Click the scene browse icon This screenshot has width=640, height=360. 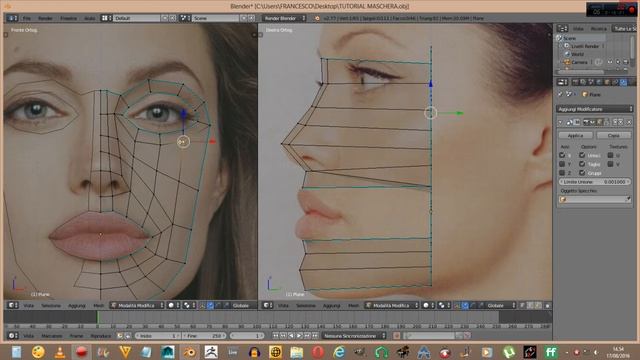[x=185, y=18]
